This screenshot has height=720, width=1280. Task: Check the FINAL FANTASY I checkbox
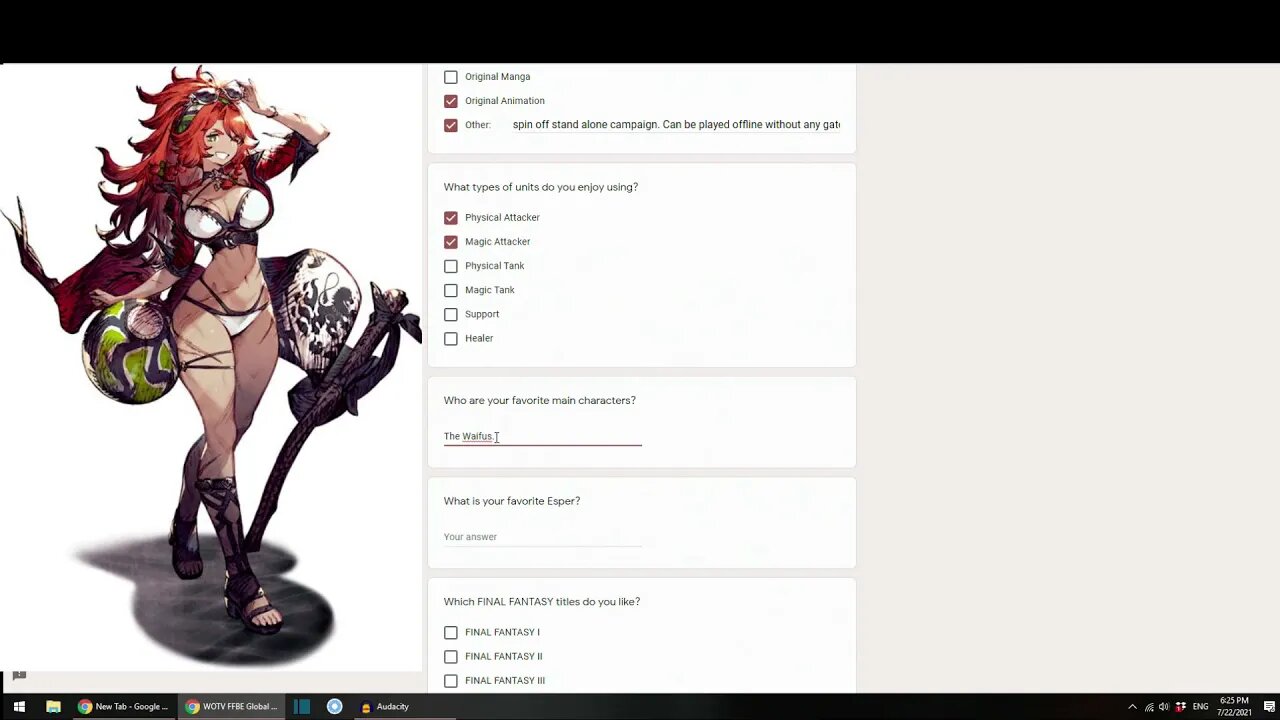[x=451, y=632]
